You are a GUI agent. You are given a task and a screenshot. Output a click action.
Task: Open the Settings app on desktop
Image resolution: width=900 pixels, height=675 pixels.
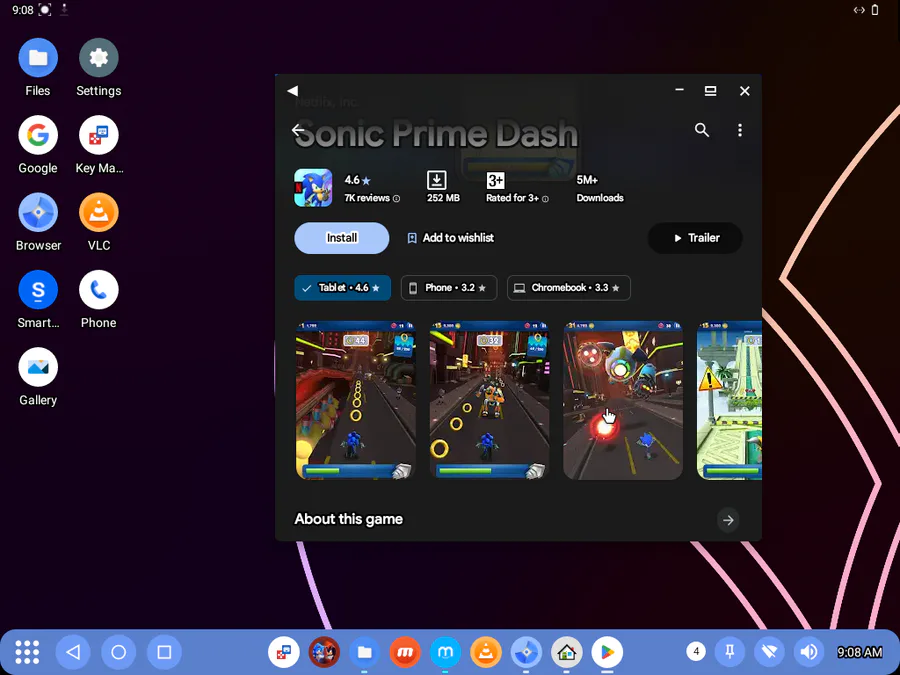[99, 58]
